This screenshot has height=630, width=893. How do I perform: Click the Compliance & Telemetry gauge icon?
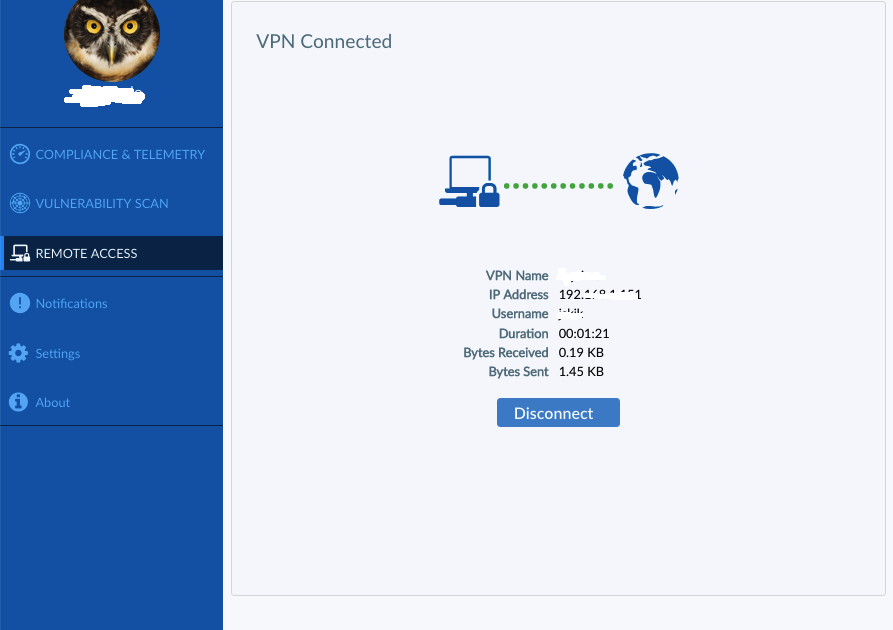(x=20, y=154)
